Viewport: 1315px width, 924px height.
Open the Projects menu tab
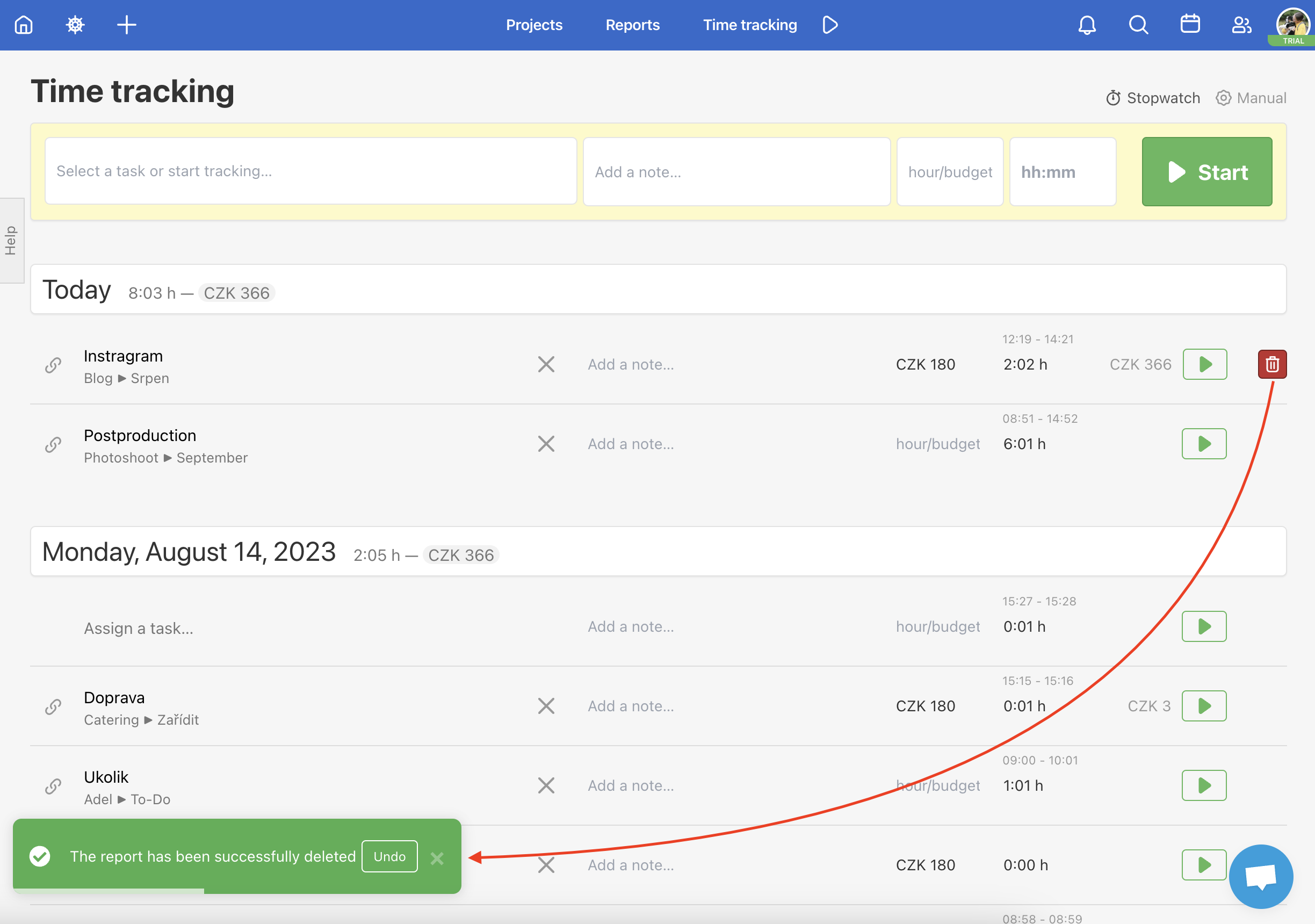534,24
